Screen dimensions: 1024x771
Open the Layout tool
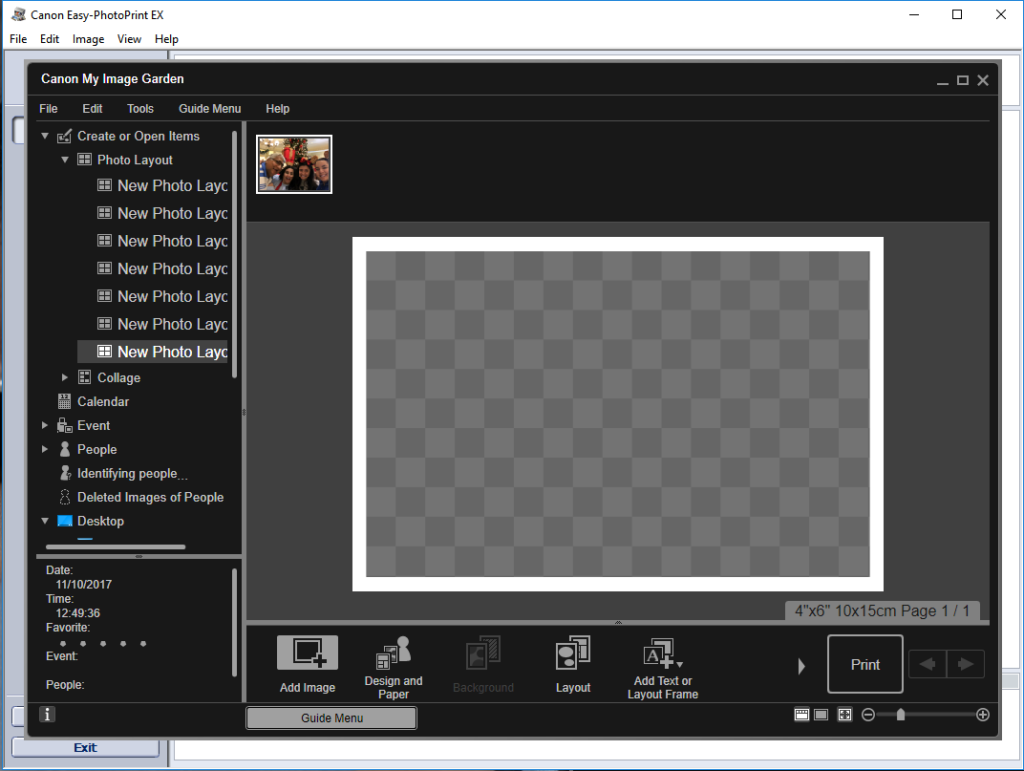[x=573, y=665]
